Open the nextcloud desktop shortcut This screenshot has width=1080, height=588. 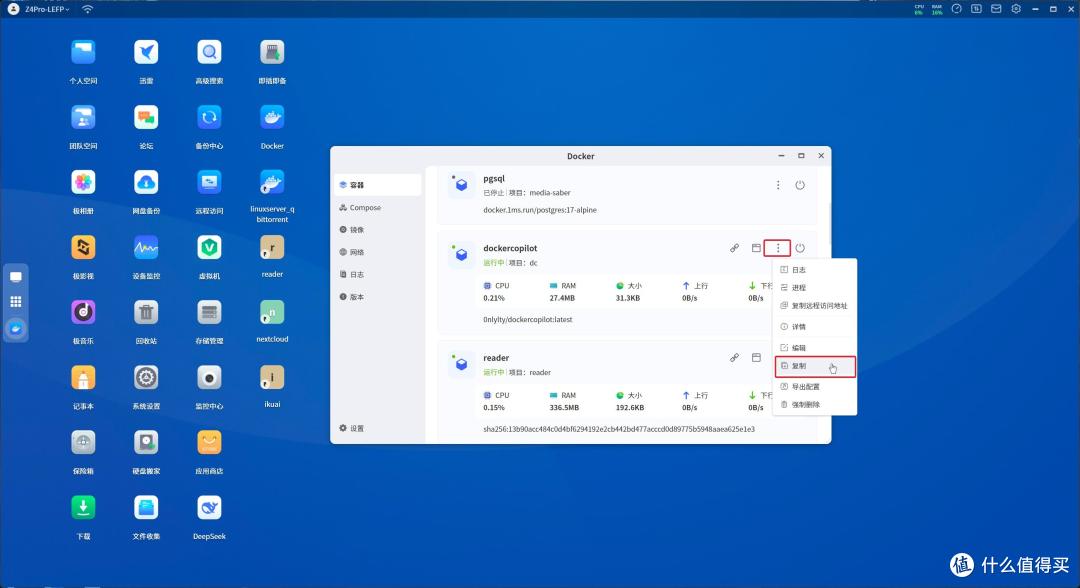pyautogui.click(x=272, y=313)
